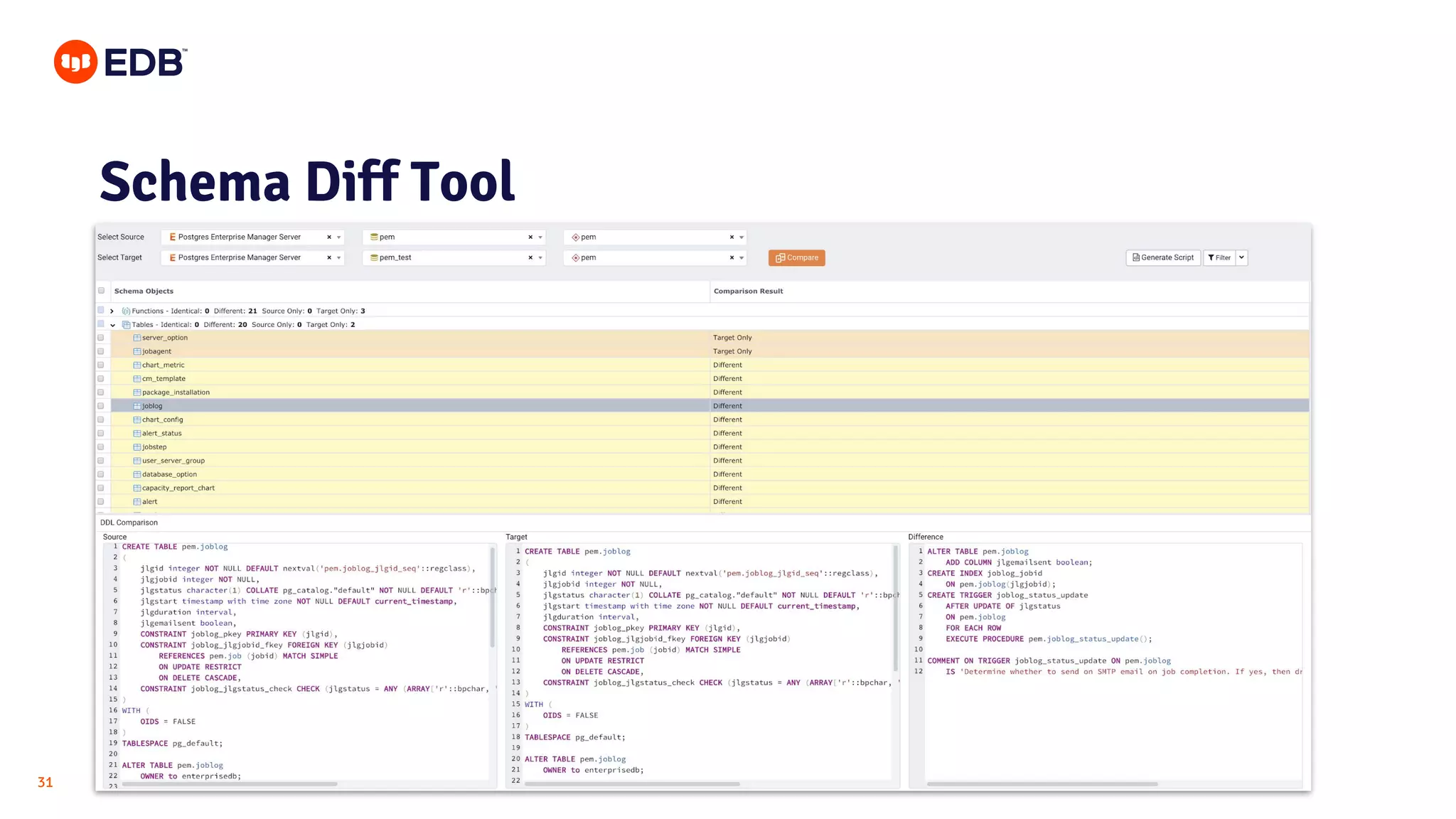Select the jobstep row name
The image size is (1456, 819).
tap(154, 447)
